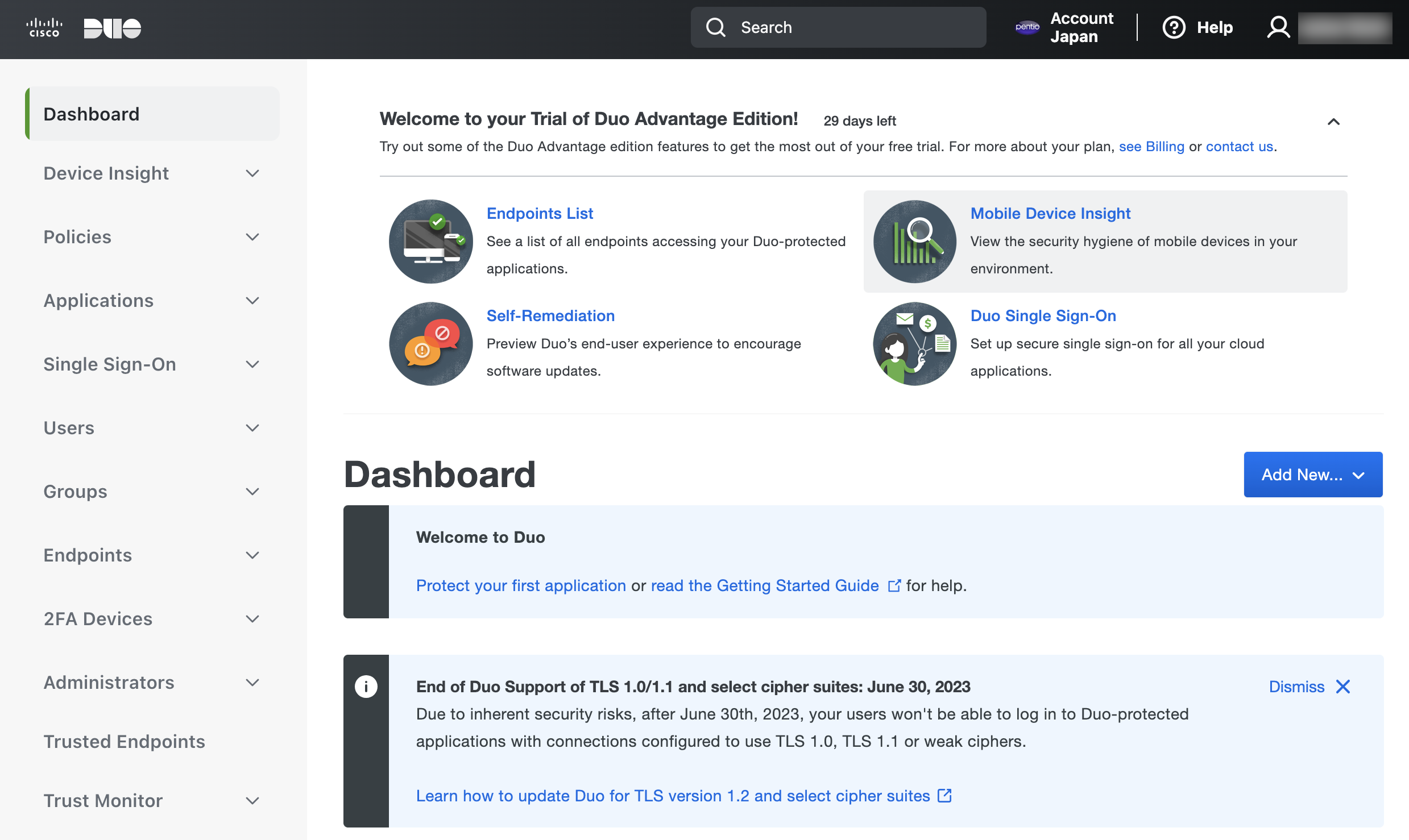The width and height of the screenshot is (1409, 840).
Task: Click the Duo Single Sign-On illustration icon
Action: pos(915,343)
